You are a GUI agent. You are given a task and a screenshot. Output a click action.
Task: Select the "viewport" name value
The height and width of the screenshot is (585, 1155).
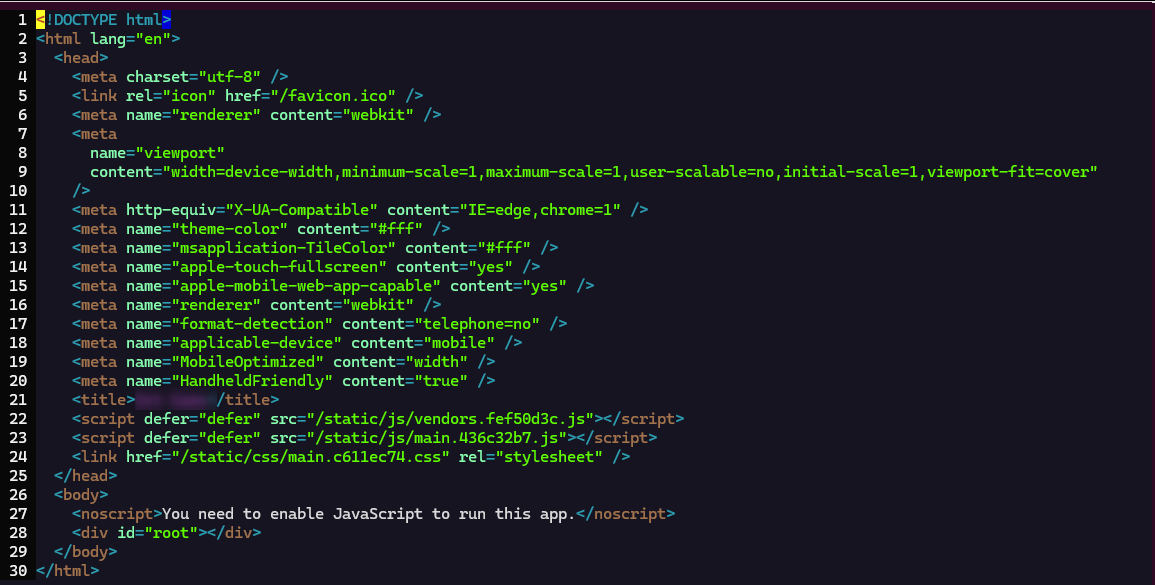point(180,153)
